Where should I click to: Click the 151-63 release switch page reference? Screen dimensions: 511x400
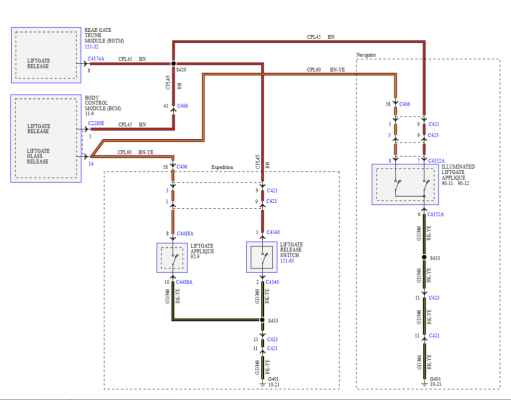pos(287,261)
